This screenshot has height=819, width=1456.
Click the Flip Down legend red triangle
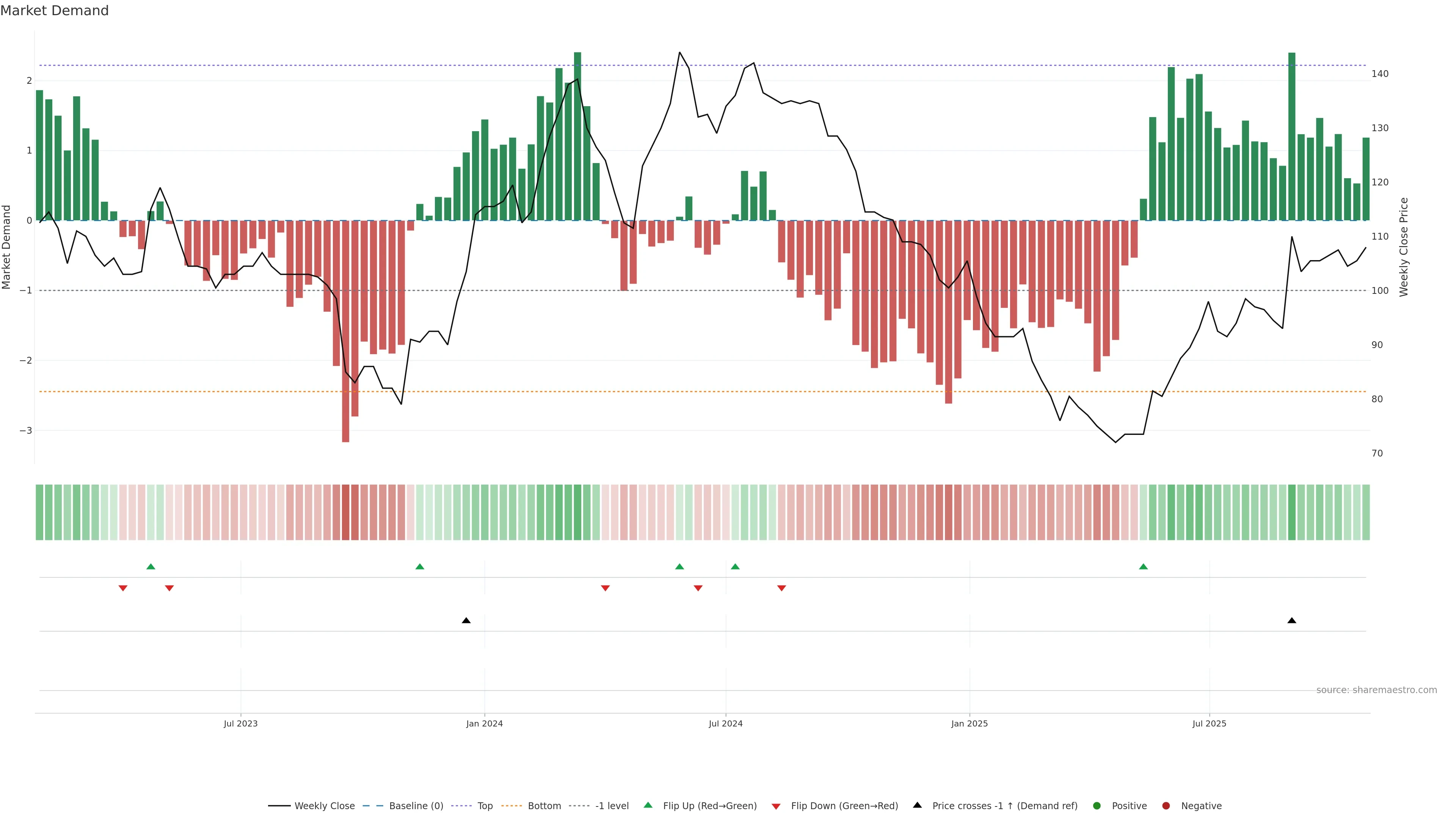[776, 806]
